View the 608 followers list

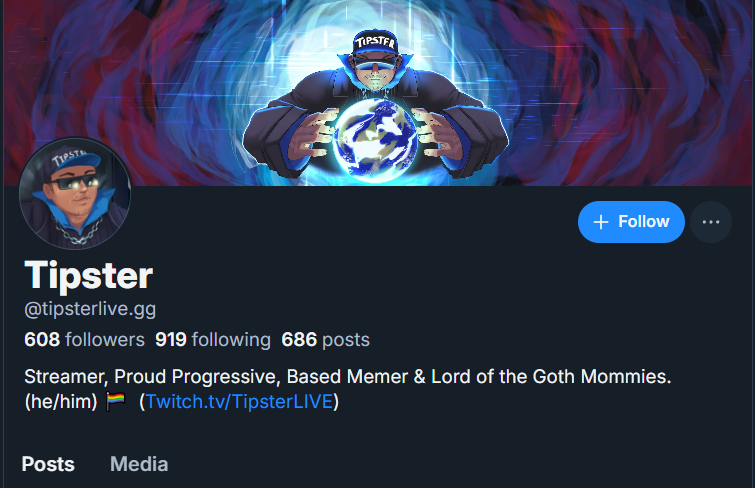(84, 340)
